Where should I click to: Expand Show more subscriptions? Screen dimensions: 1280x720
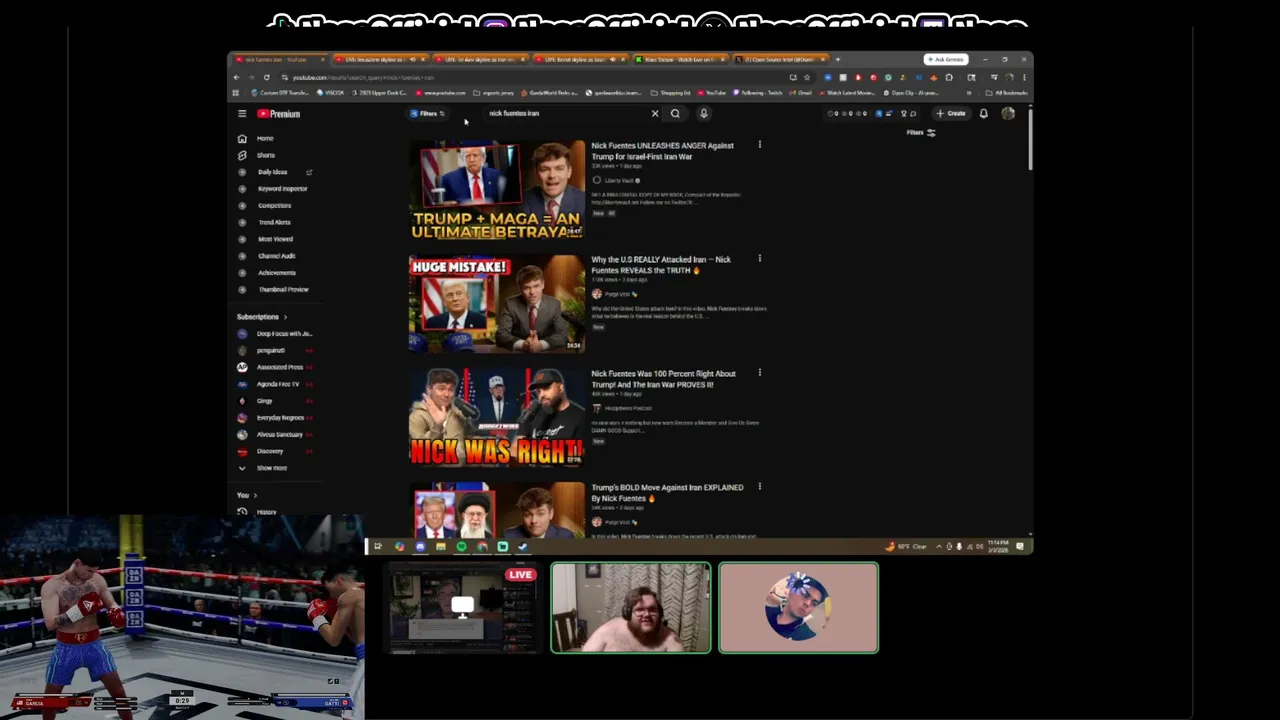tap(277, 468)
